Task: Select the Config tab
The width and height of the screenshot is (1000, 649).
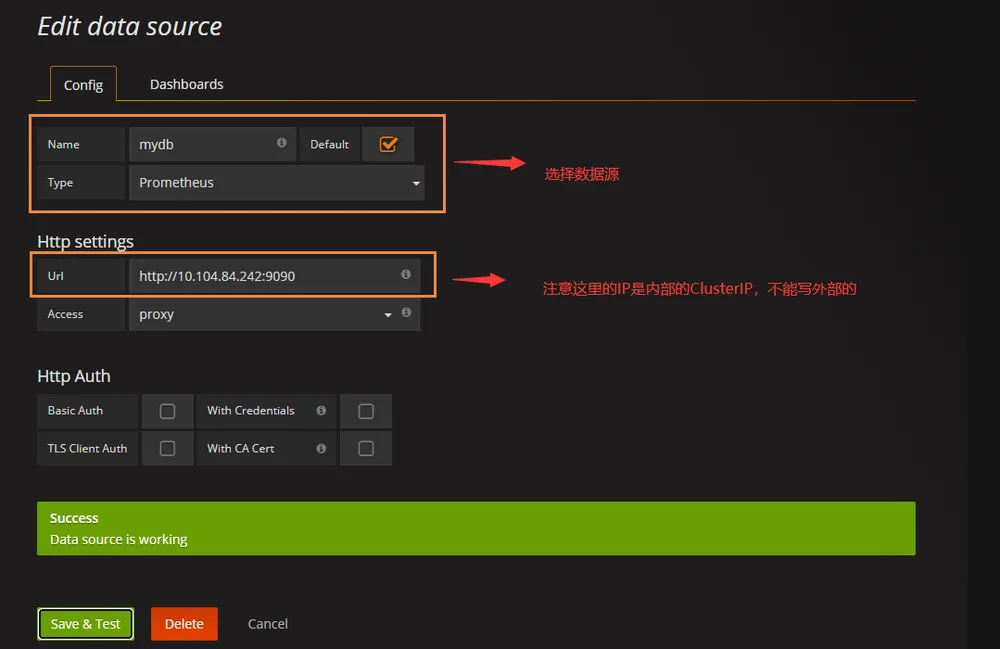Action: click(83, 85)
